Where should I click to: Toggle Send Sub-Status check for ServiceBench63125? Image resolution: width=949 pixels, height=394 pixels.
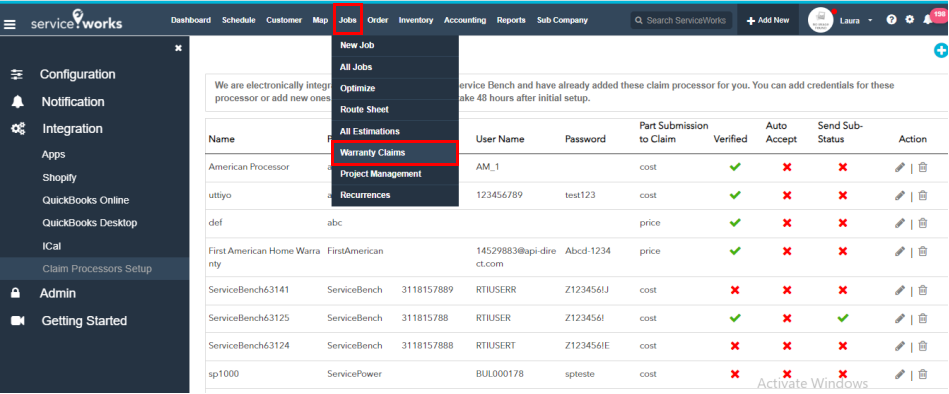coord(842,318)
